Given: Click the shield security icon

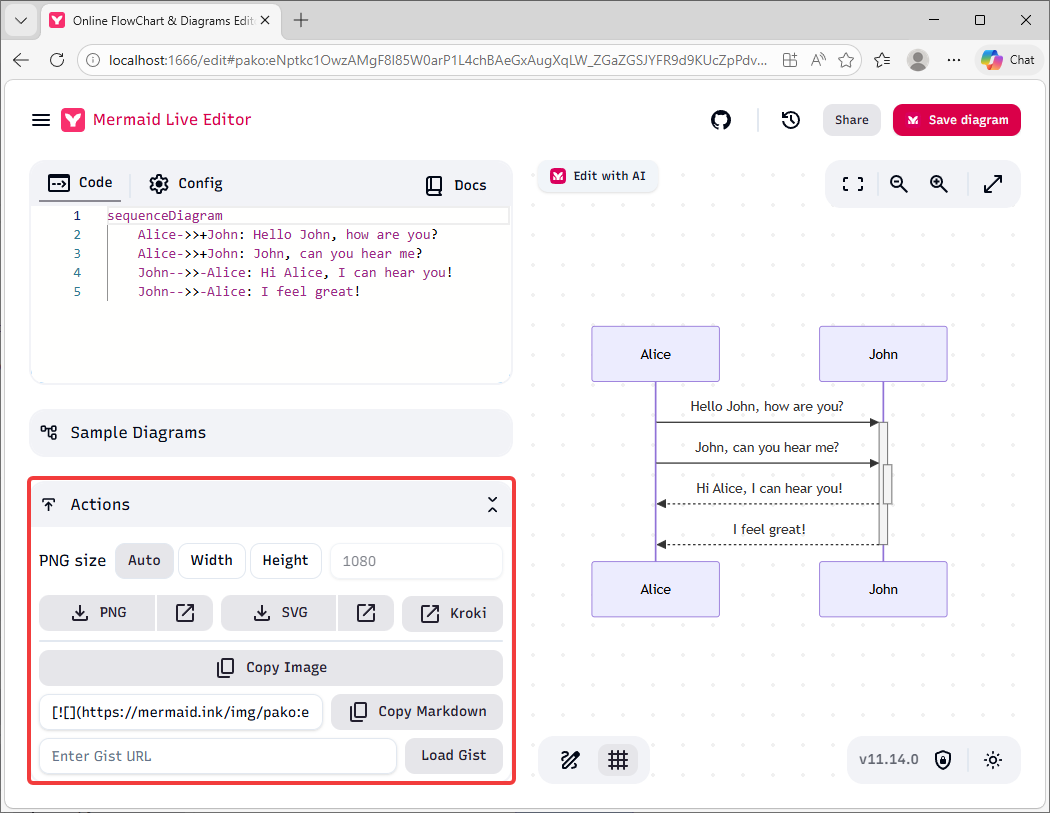Looking at the screenshot, I should tap(943, 760).
